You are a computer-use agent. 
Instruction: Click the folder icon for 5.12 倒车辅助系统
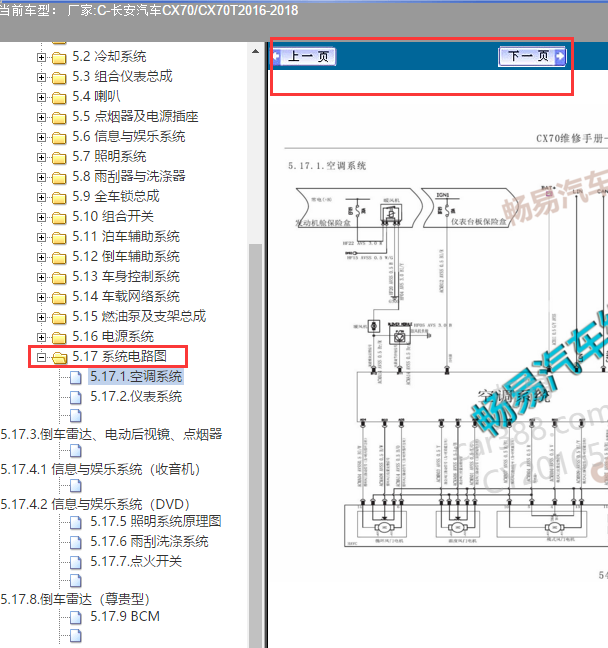pos(59,257)
